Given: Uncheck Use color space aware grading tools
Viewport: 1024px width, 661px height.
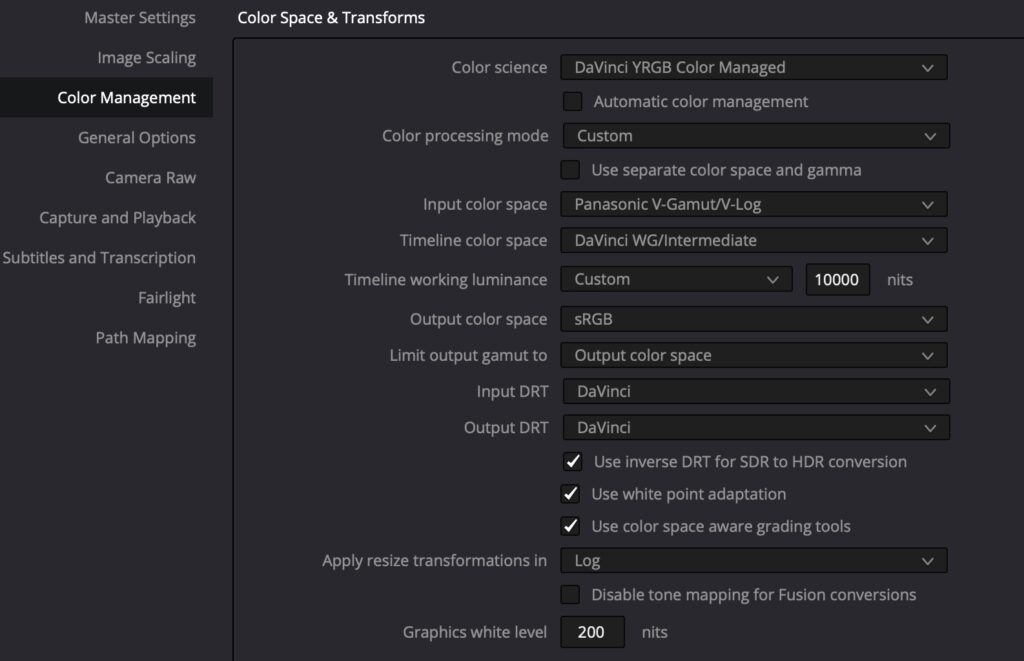Looking at the screenshot, I should (570, 526).
